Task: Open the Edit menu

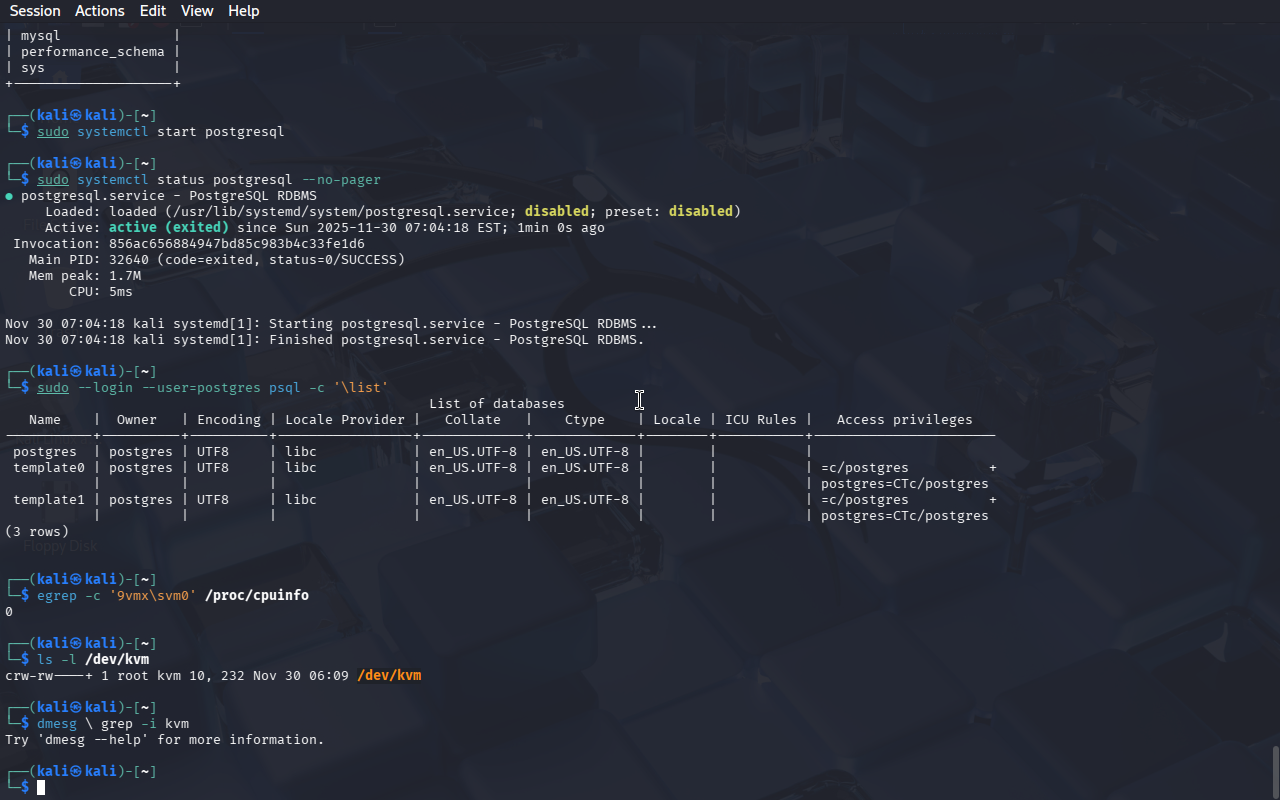Action: click(153, 11)
